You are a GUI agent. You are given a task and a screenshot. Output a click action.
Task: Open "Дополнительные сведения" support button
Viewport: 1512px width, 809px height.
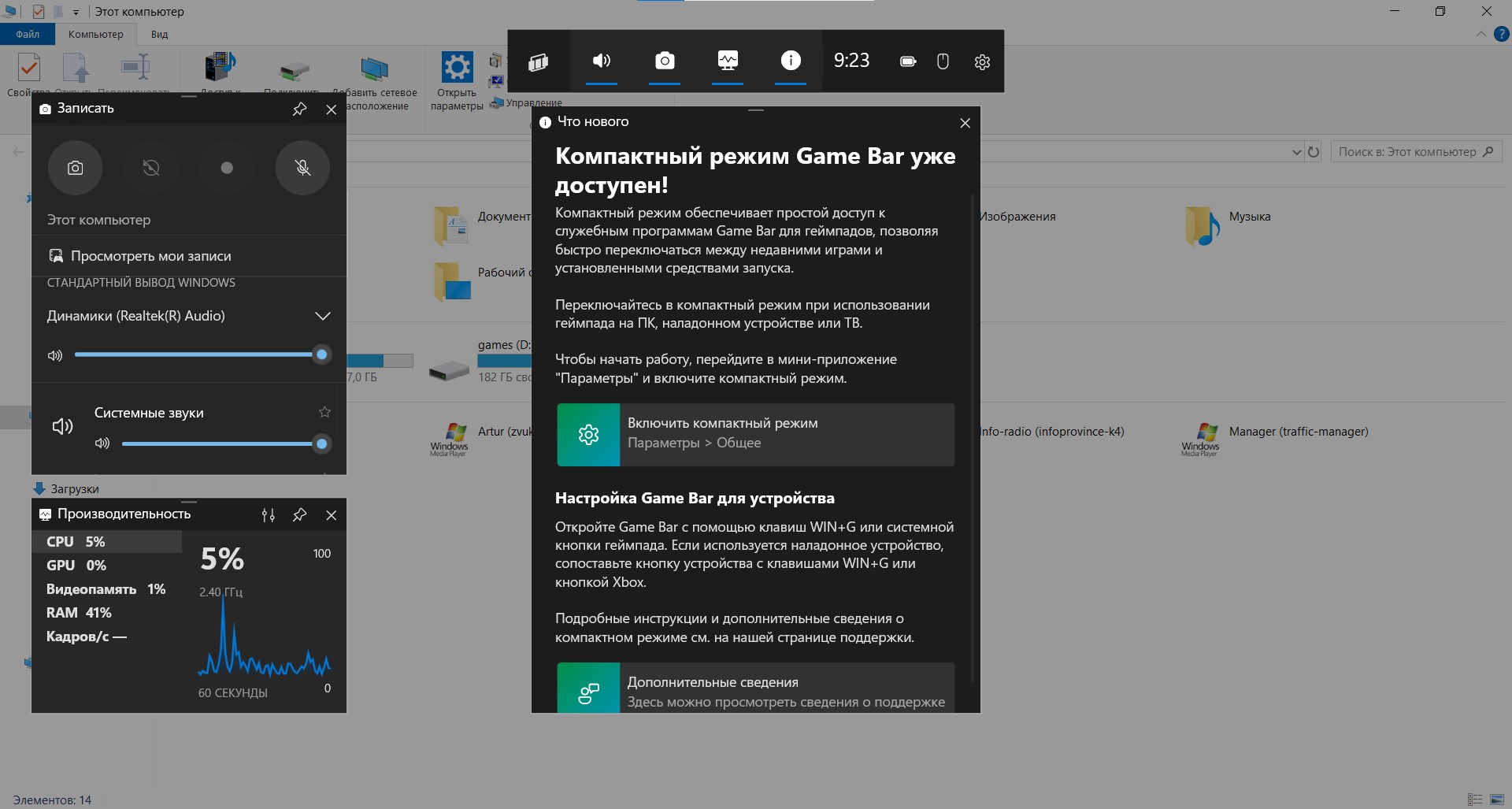click(x=756, y=688)
